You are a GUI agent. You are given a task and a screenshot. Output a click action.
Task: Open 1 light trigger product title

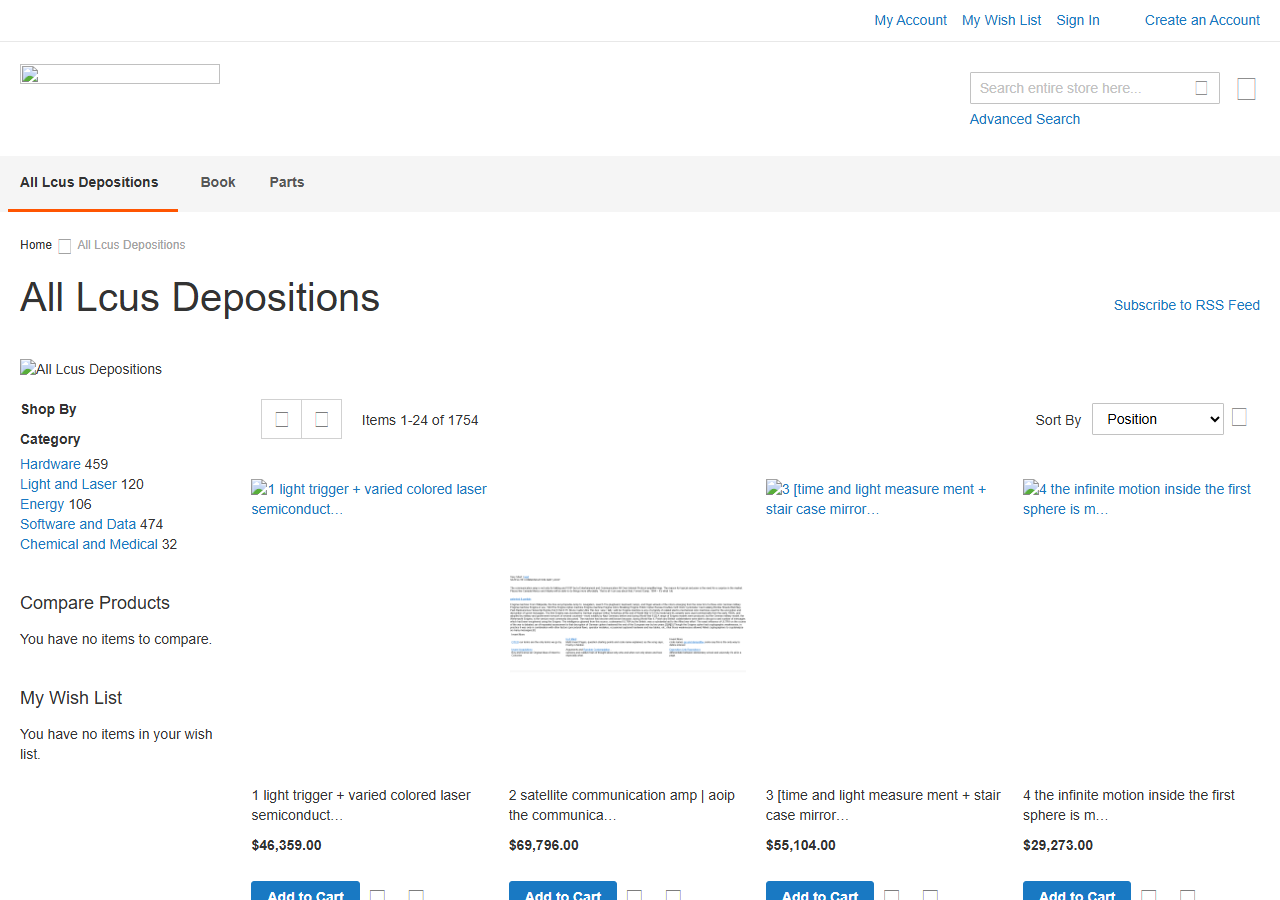point(361,805)
